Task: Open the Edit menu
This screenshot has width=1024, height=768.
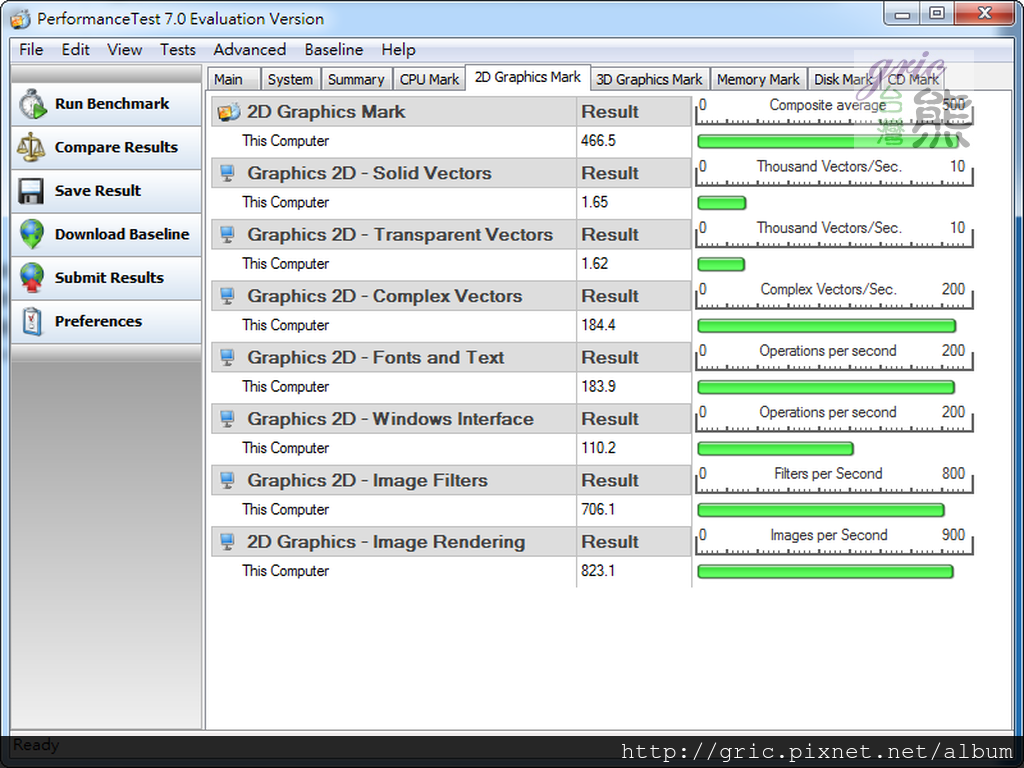Action: tap(75, 50)
